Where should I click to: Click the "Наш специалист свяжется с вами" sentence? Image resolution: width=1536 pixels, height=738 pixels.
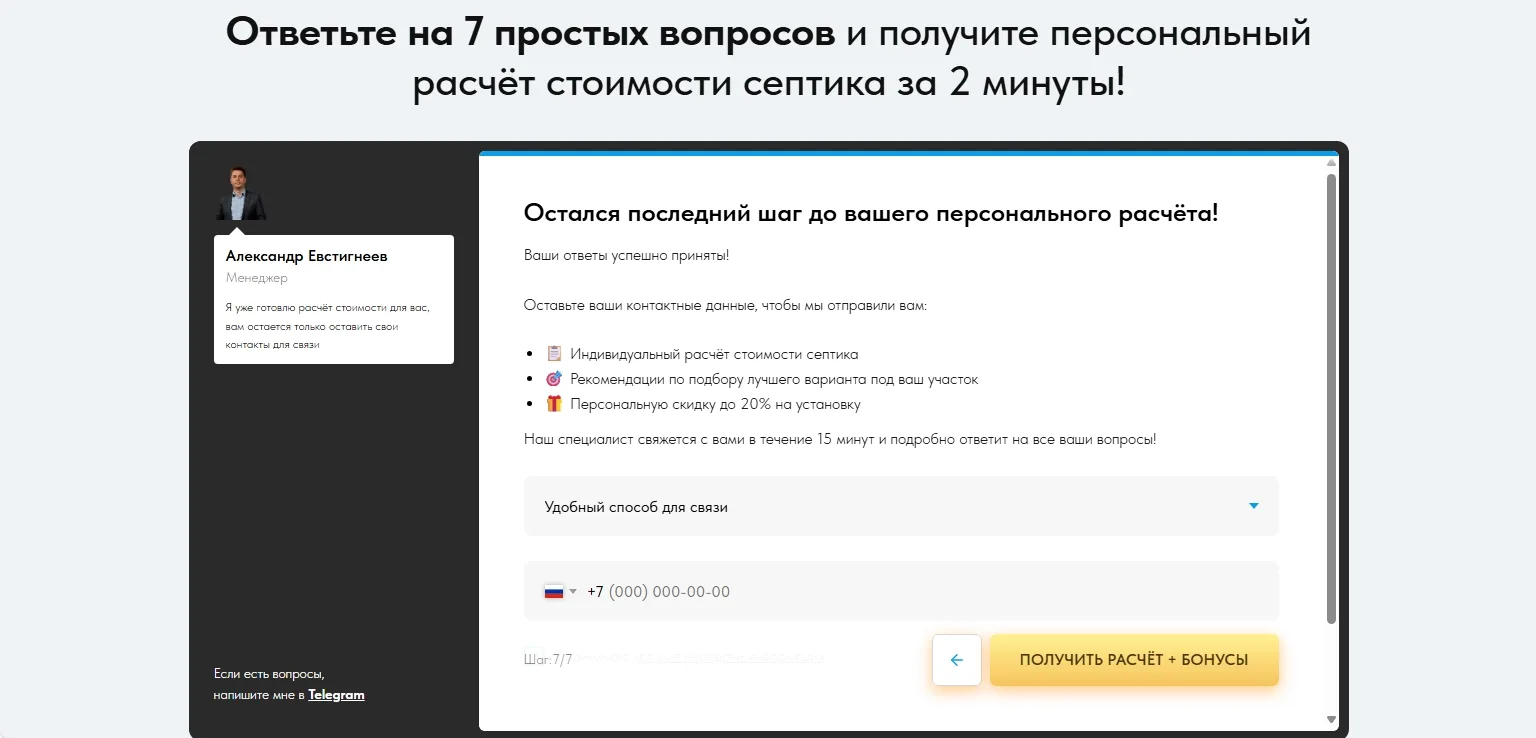click(x=840, y=439)
